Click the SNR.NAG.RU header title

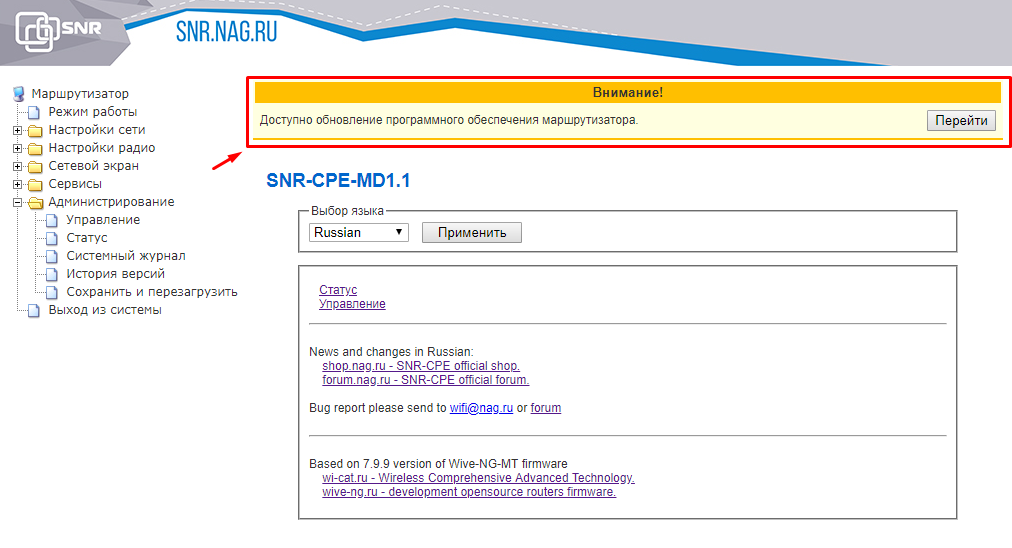pos(227,32)
